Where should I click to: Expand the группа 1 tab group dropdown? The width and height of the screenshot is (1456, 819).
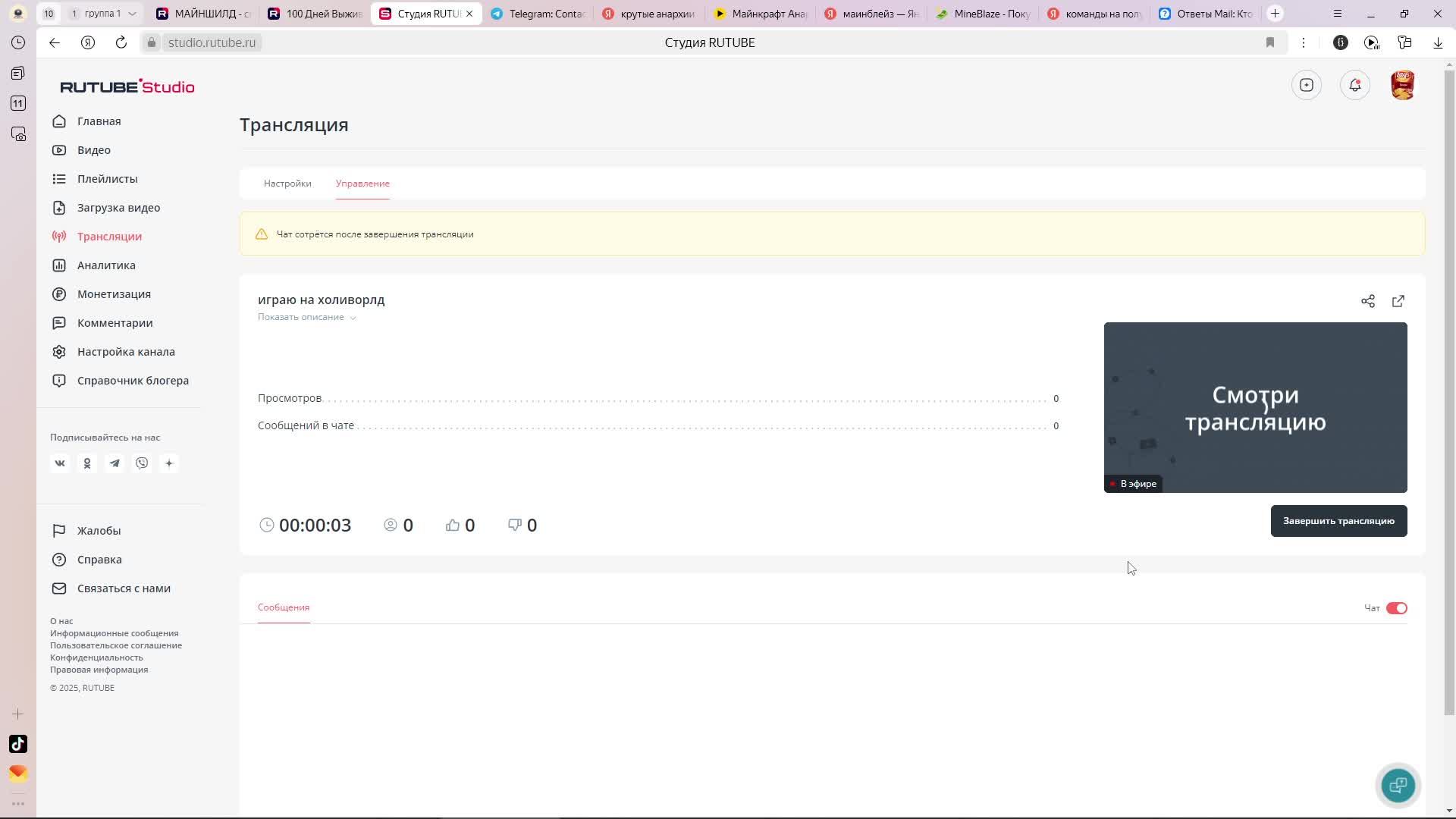point(132,14)
